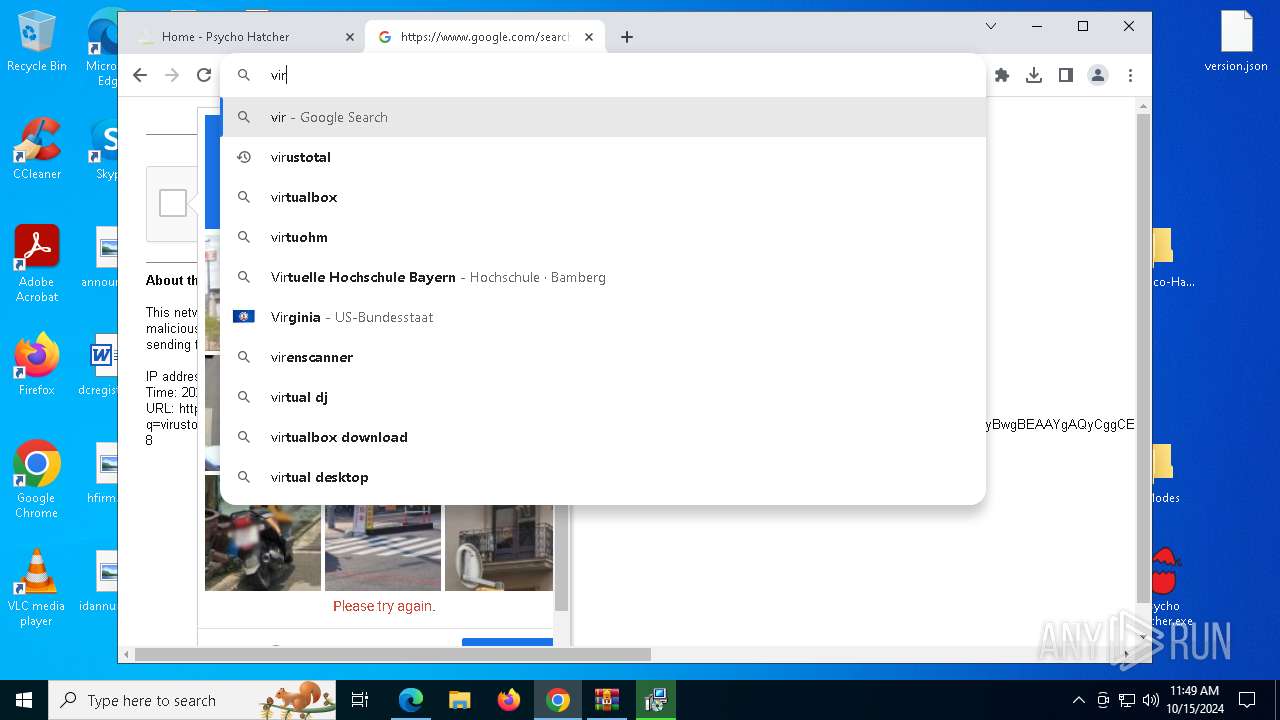Viewport: 1280px width, 720px height.
Task: Close the Google search tab
Action: (589, 37)
